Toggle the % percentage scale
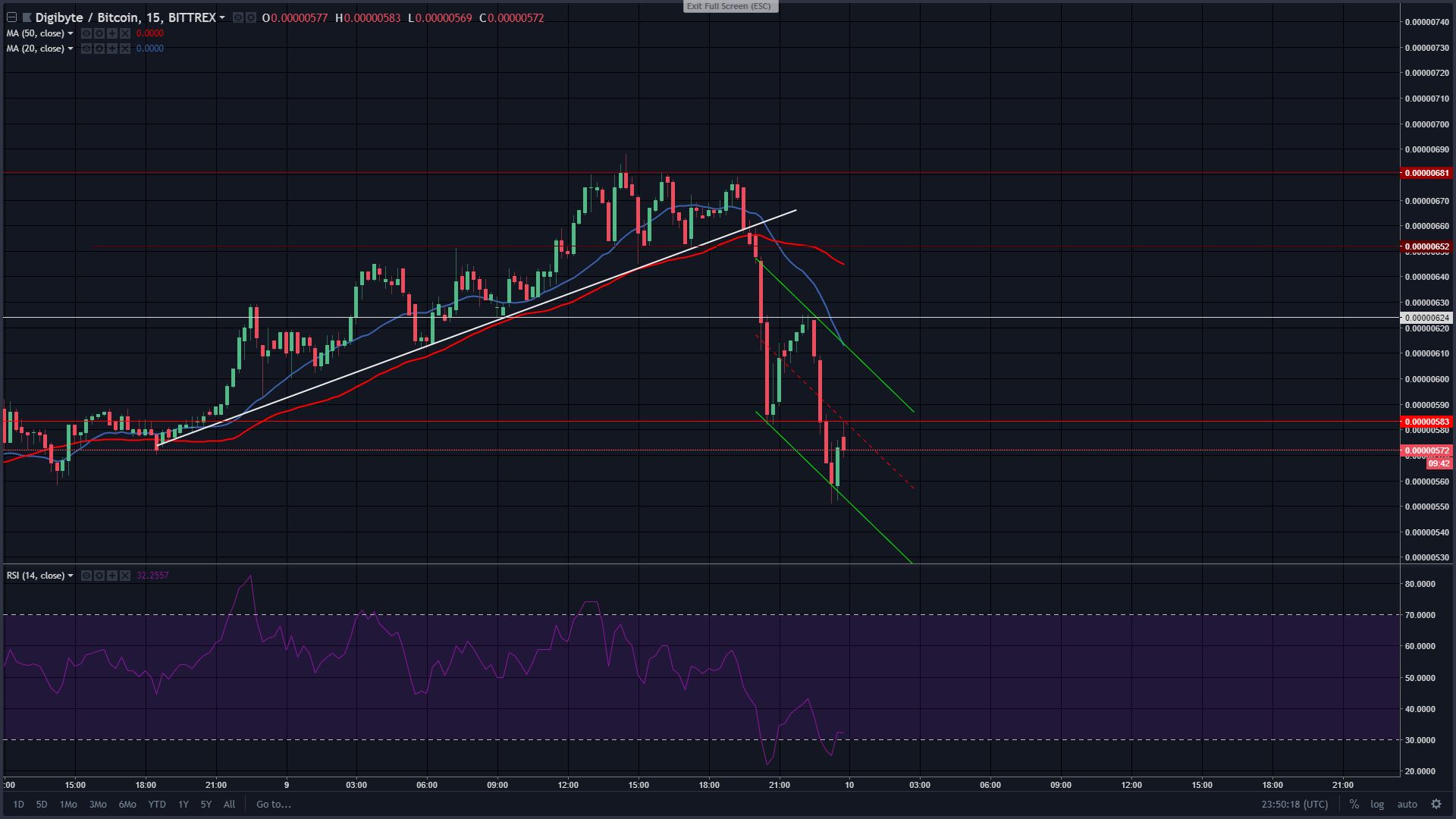The height and width of the screenshot is (819, 1456). coord(1354,804)
